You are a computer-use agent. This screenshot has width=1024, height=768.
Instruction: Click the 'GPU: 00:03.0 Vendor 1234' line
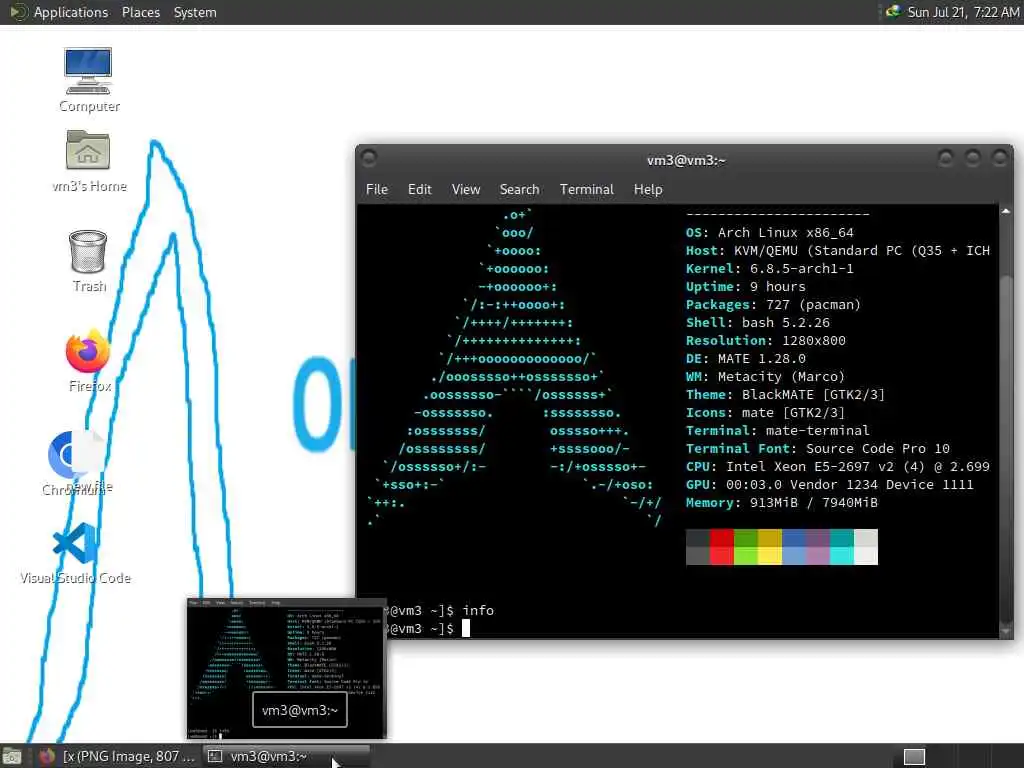tap(829, 485)
